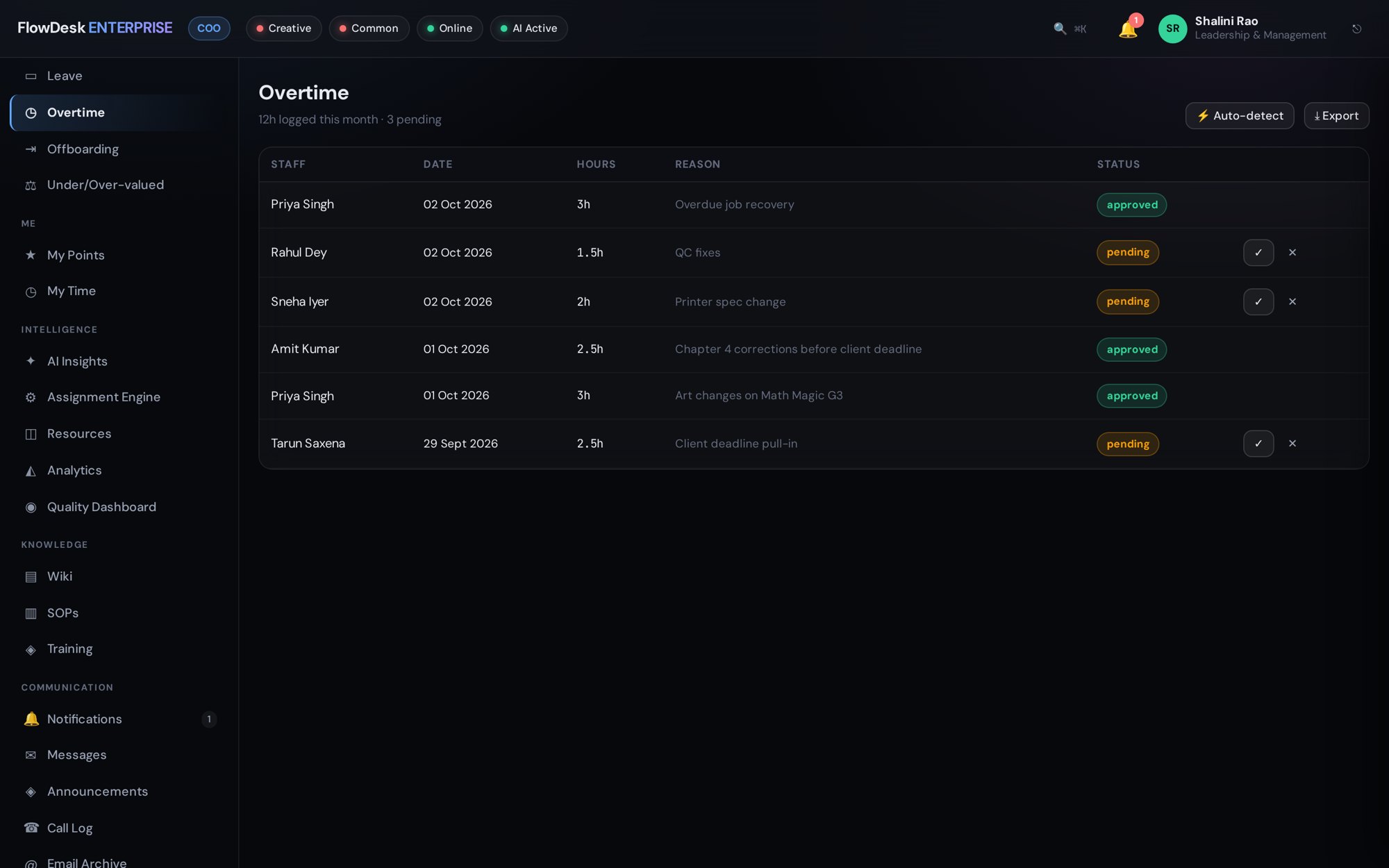Click the STATUS column header

tap(1118, 165)
